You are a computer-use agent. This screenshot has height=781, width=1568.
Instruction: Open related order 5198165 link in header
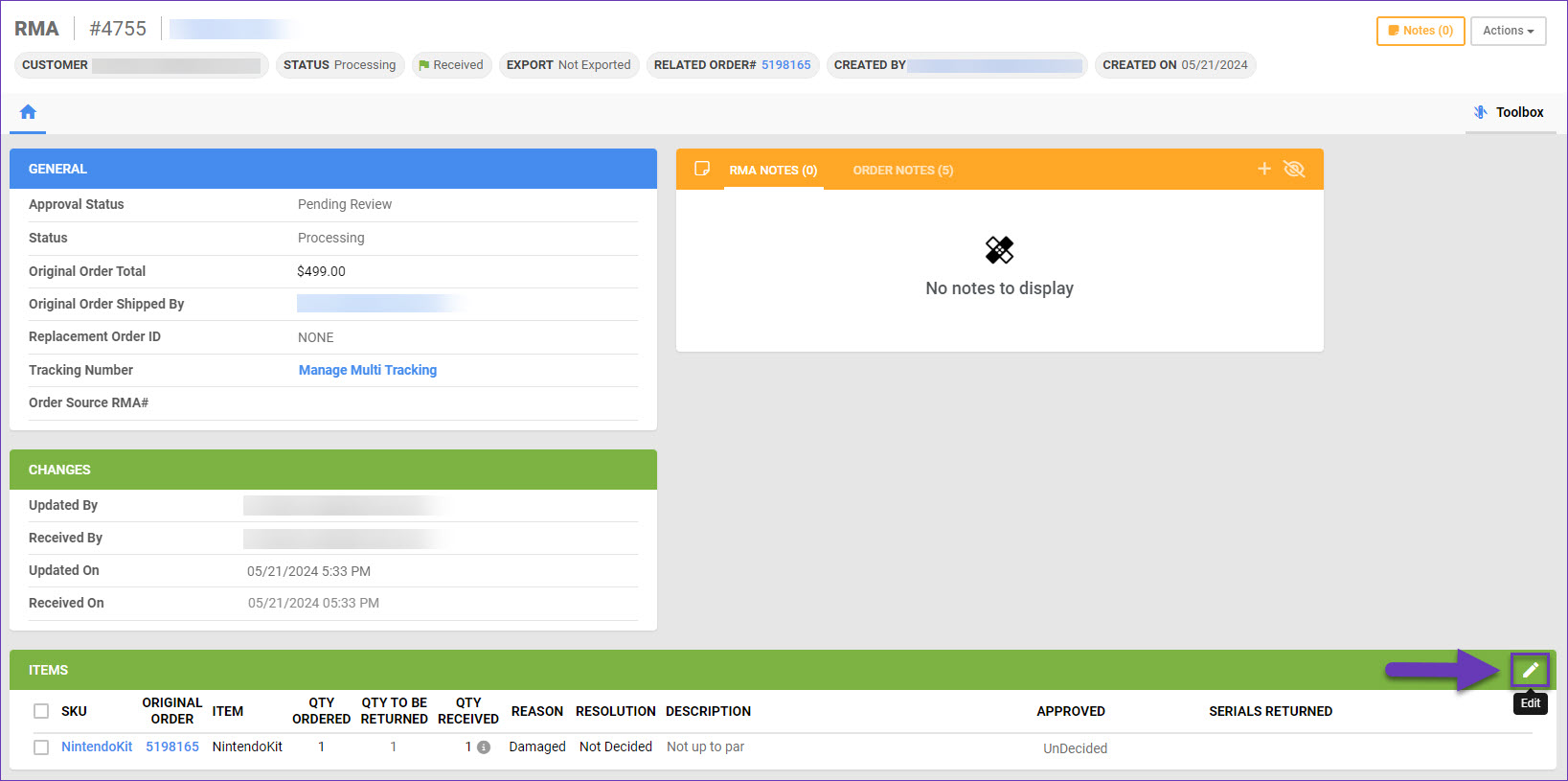pyautogui.click(x=785, y=65)
